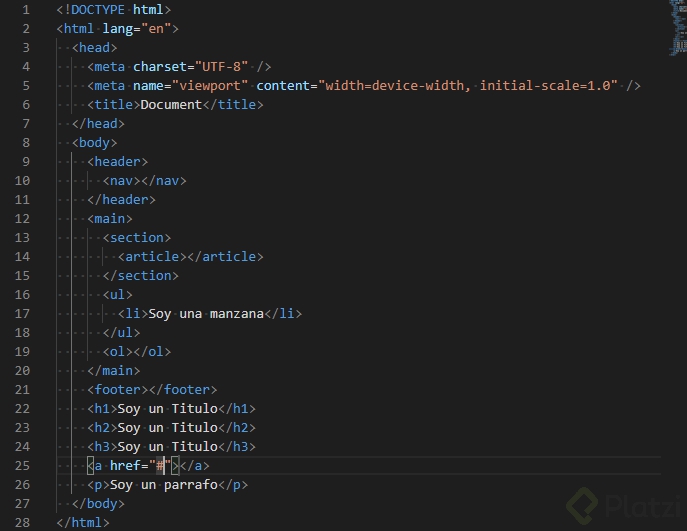Screen dimensions: 687x531
Task: Click the DOCTYPE declaration text
Action: point(113,10)
